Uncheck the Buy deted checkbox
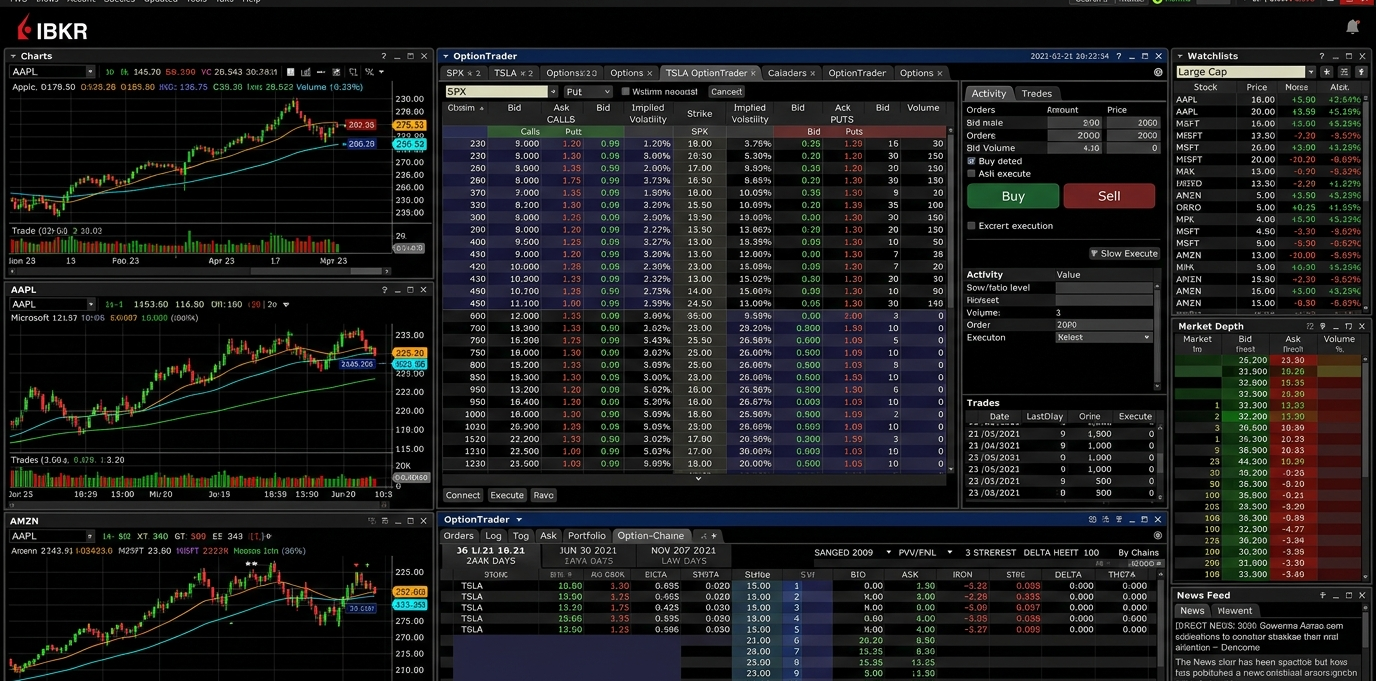The image size is (1376, 681). tap(972, 160)
